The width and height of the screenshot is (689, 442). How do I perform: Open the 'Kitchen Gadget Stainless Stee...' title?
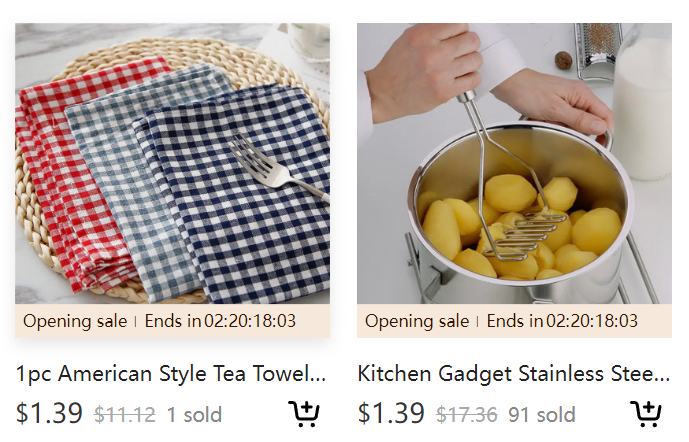[514, 374]
